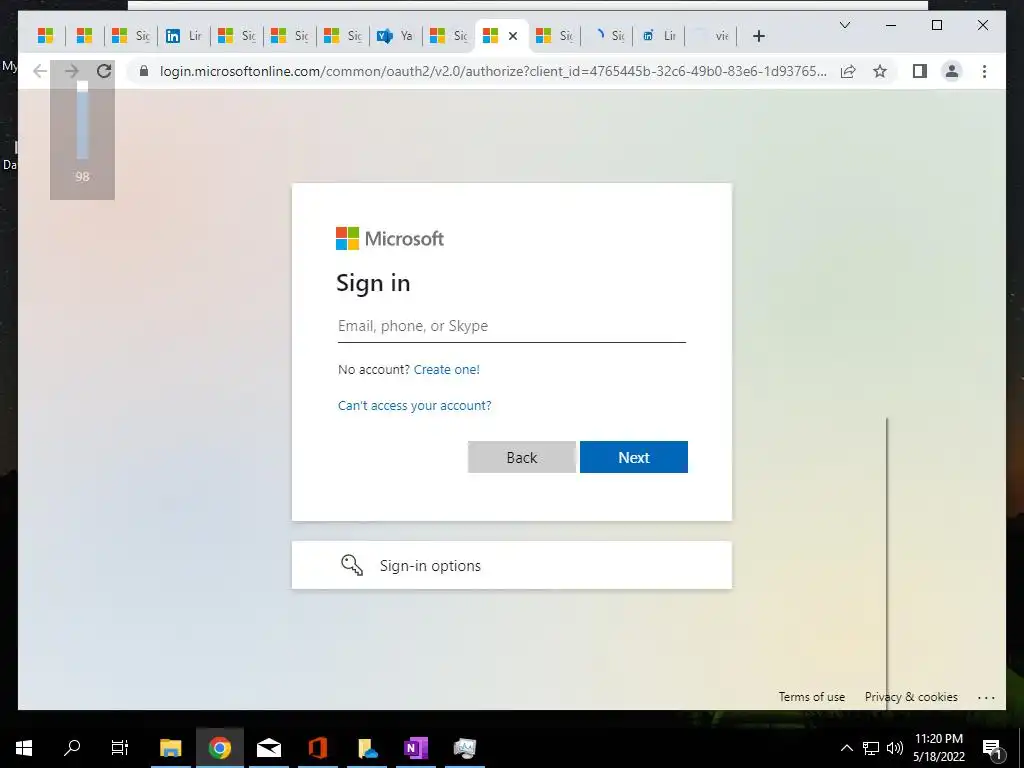
Task: Open the clock showing 11:20 PM
Action: pos(938,748)
